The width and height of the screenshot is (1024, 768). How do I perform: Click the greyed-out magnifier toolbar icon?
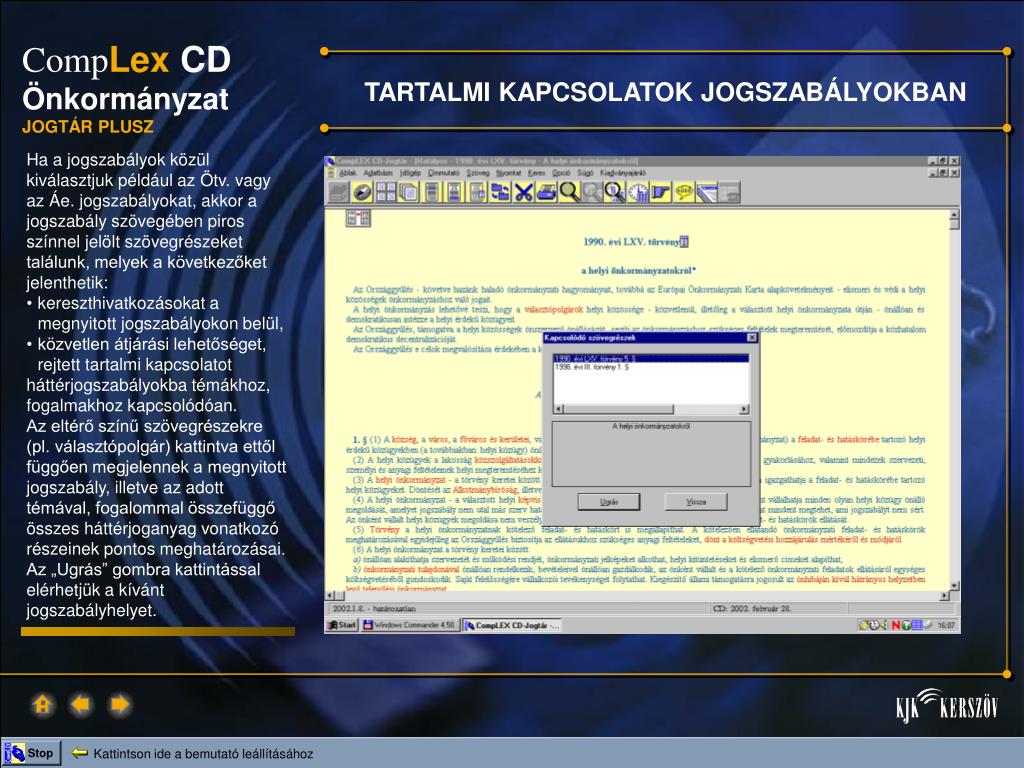[x=592, y=192]
